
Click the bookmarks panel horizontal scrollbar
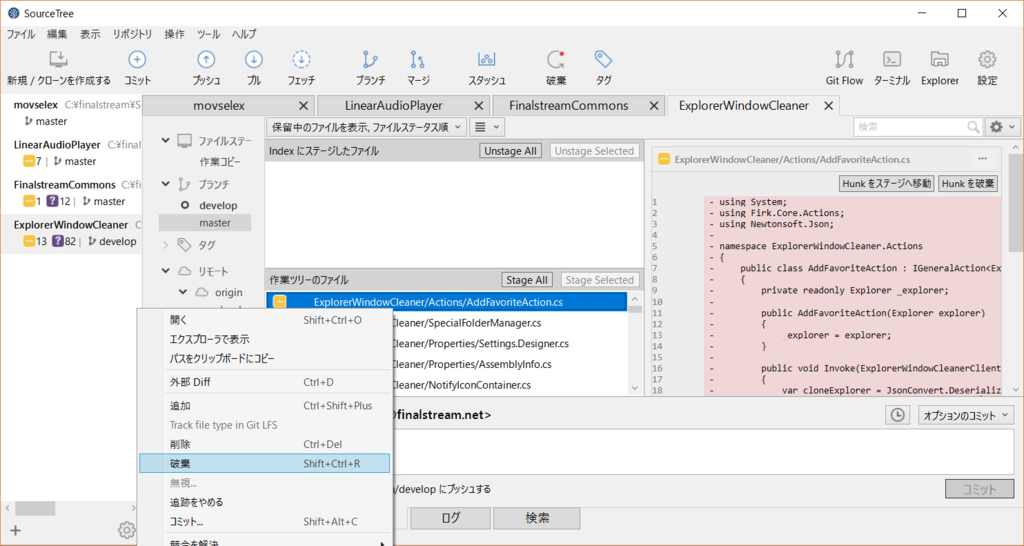(x=35, y=507)
